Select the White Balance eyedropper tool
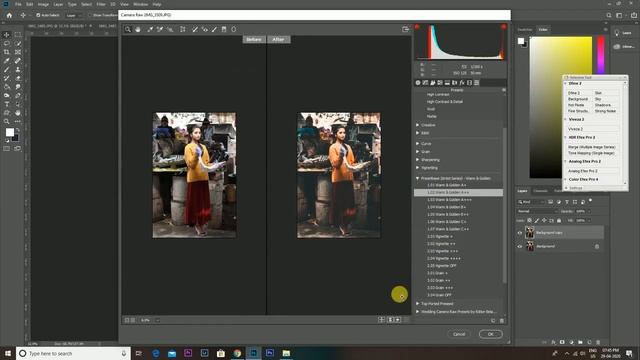This screenshot has width=640, height=360. 150,29
